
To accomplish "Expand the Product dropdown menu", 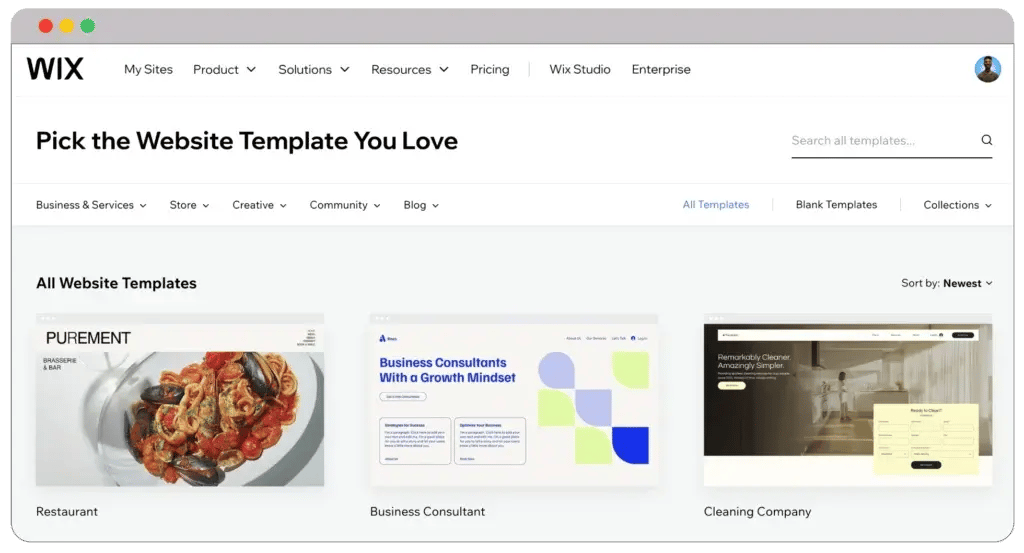I will click(x=224, y=70).
